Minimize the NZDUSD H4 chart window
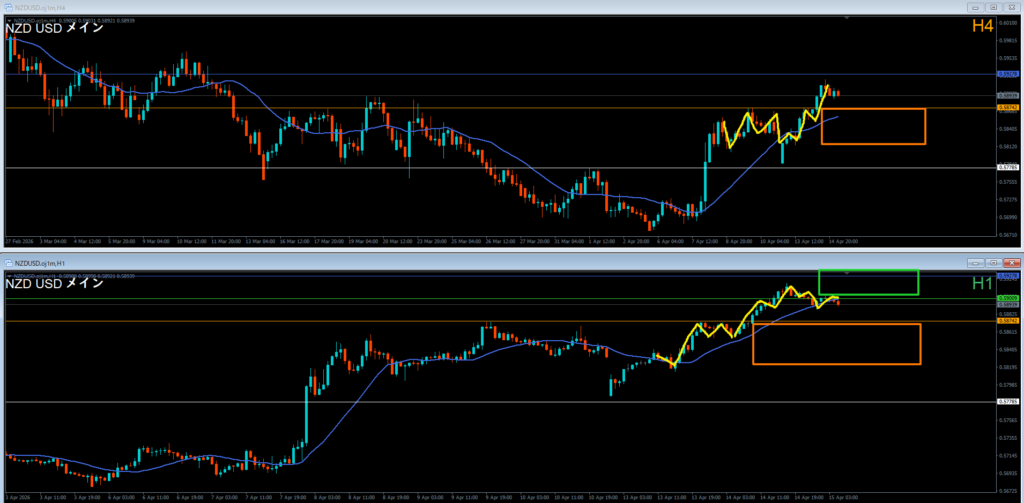Image resolution: width=1024 pixels, height=503 pixels. 977,7
